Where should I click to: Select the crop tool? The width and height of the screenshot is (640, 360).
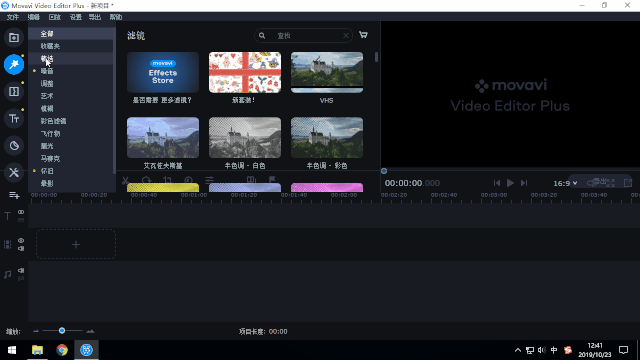point(167,180)
